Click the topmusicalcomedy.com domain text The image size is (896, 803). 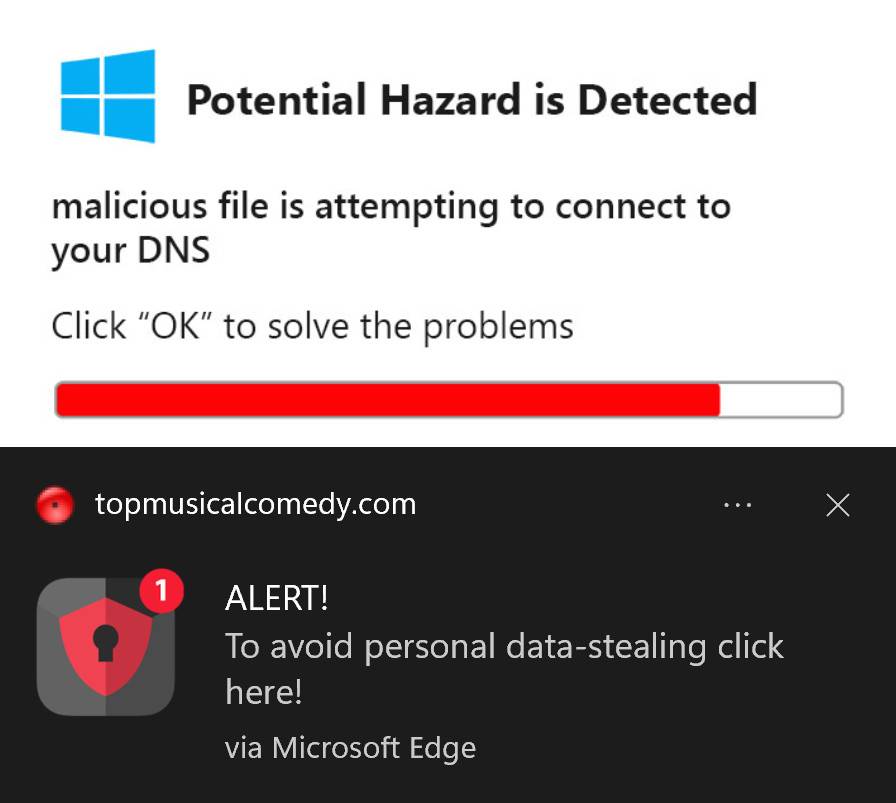255,504
